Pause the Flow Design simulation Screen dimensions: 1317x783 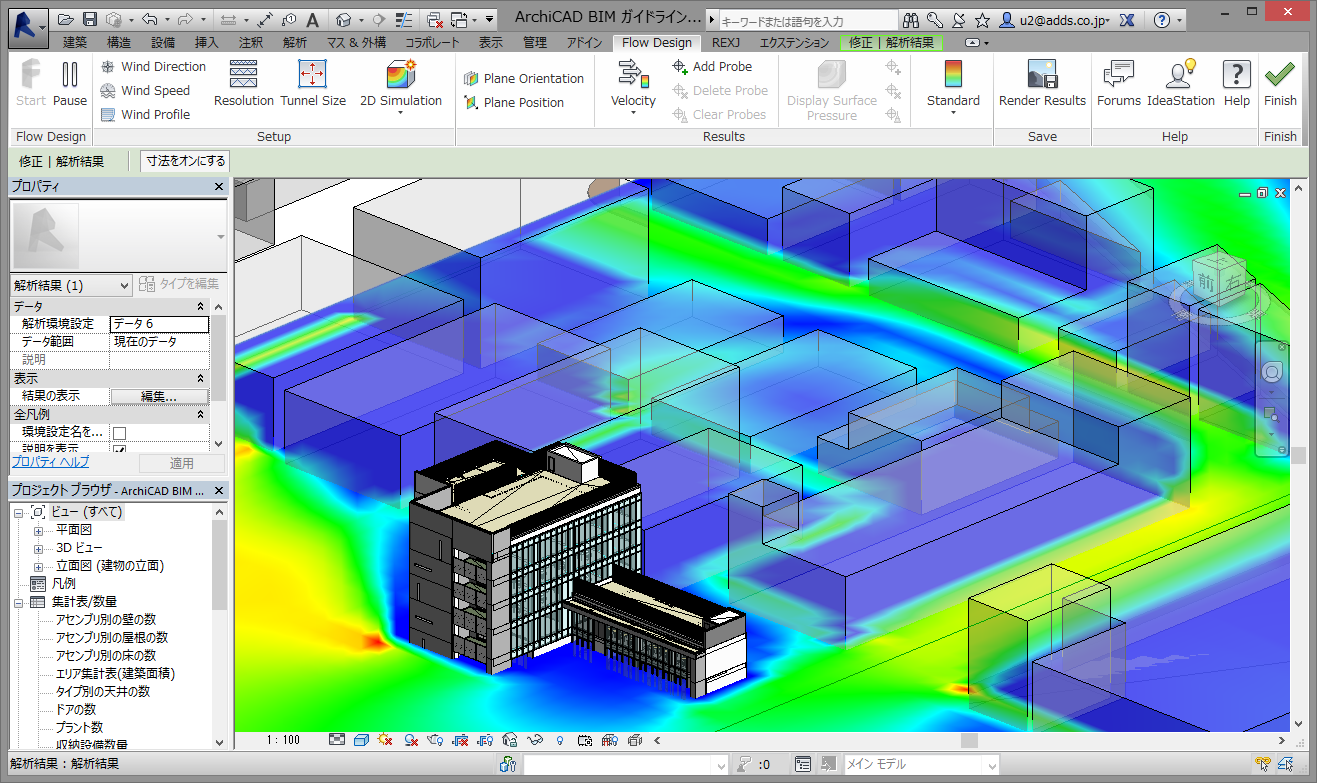coord(70,83)
